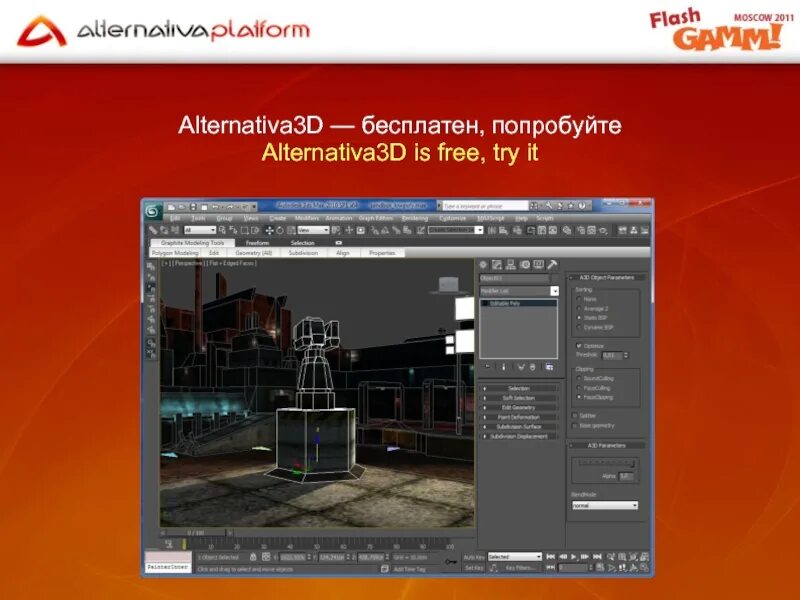Click Previous Frame playback button
Image resolution: width=800 pixels, height=600 pixels.
[x=563, y=557]
